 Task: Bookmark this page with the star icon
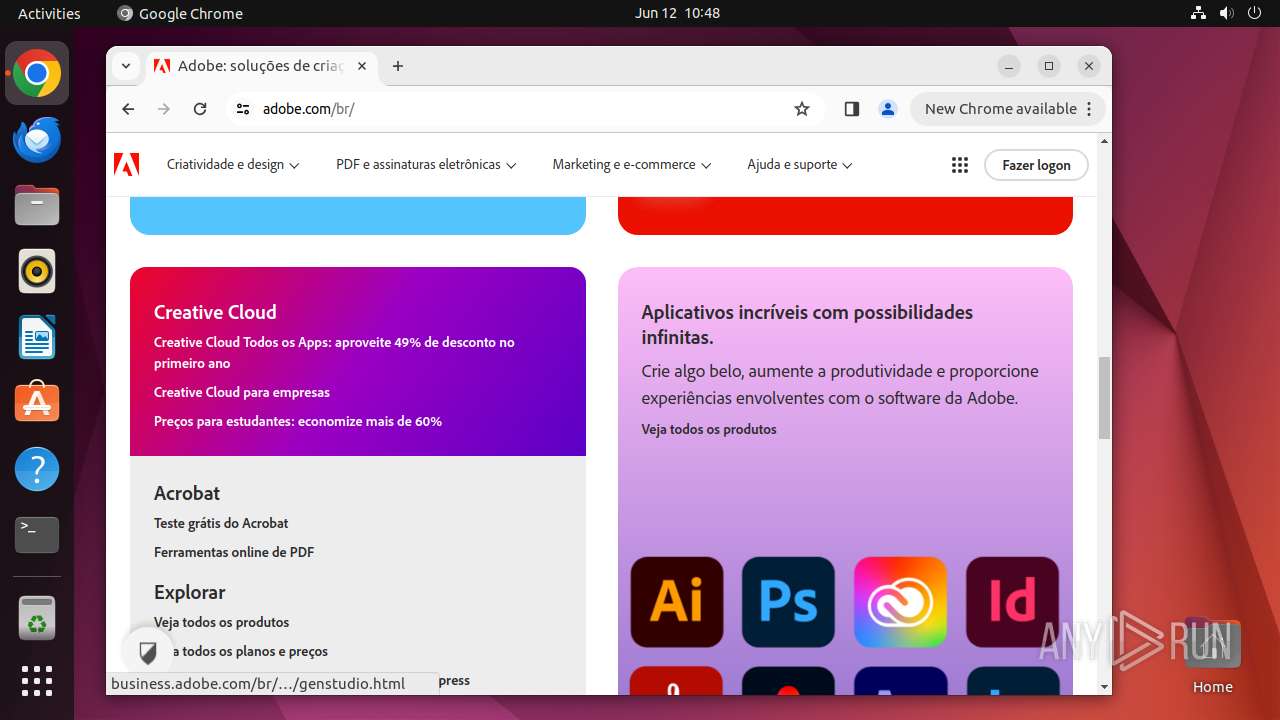pos(802,109)
